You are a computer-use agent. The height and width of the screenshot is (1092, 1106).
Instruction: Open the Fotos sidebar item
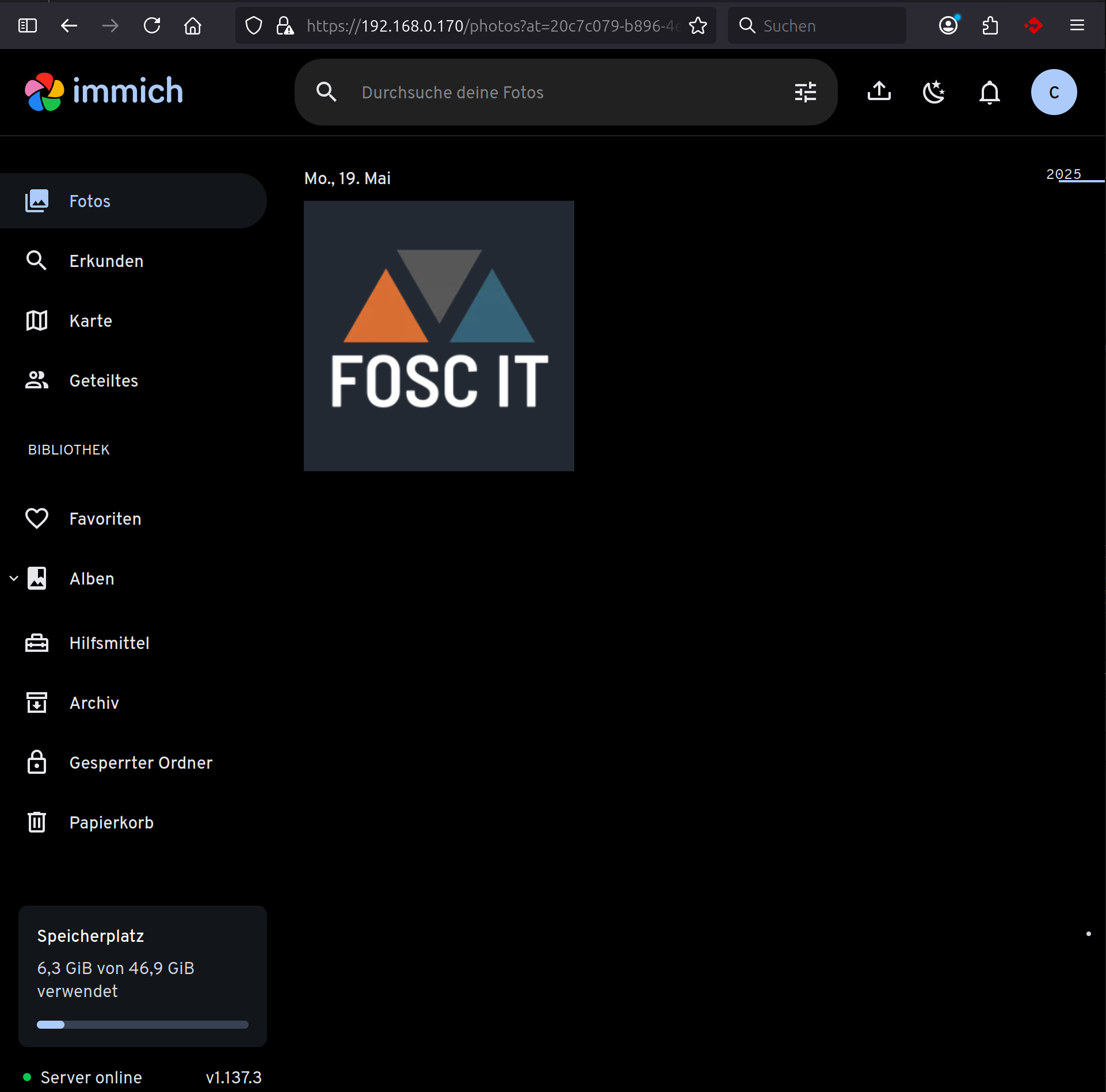click(134, 201)
